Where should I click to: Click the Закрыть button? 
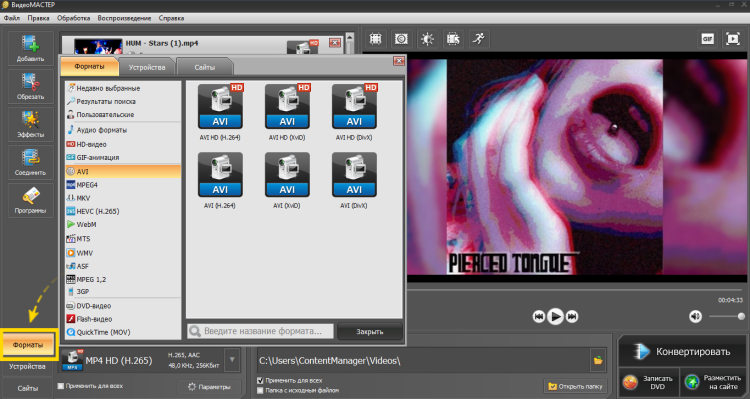(x=370, y=332)
